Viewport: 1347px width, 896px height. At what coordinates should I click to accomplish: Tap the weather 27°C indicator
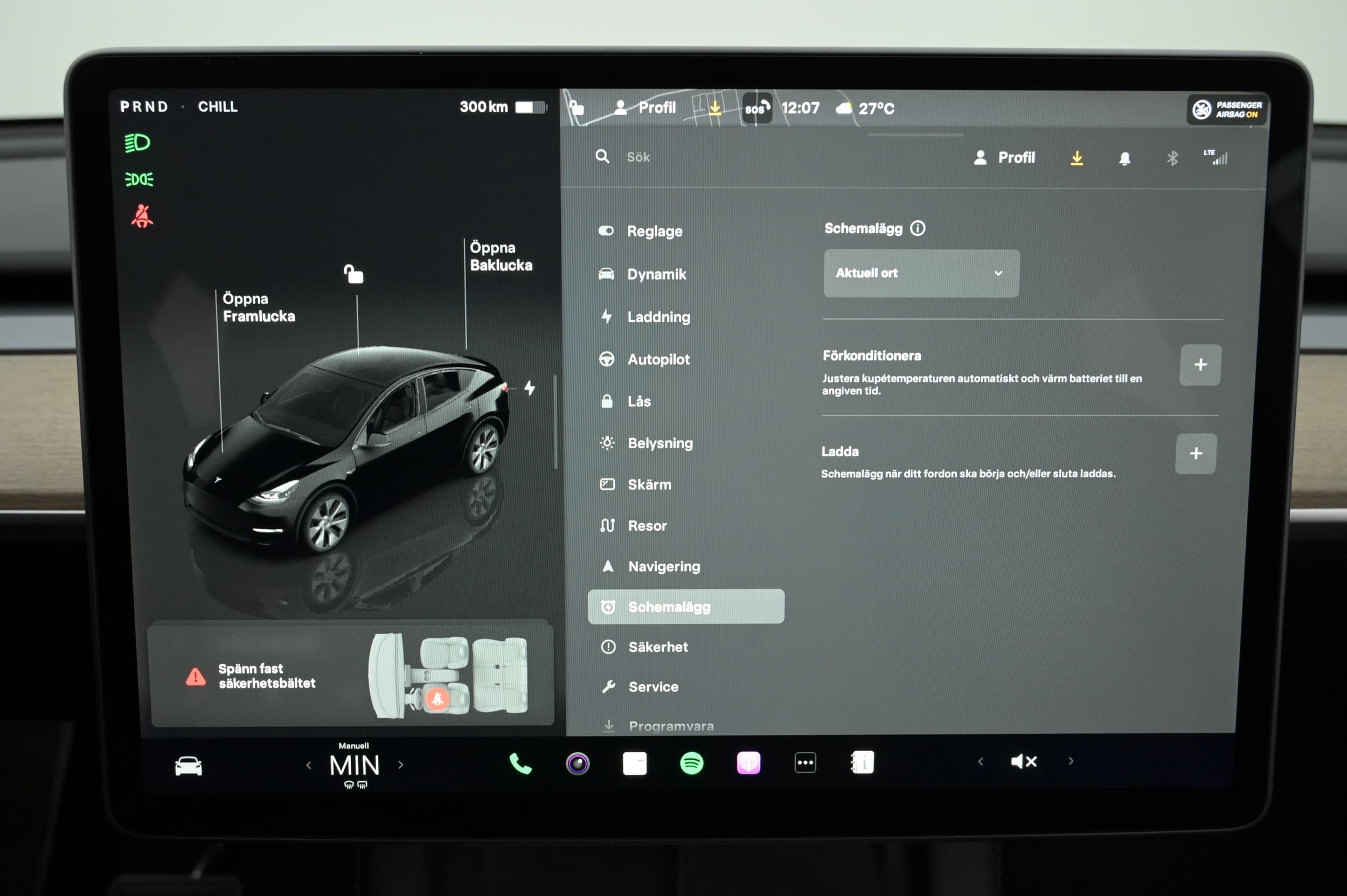[x=865, y=108]
